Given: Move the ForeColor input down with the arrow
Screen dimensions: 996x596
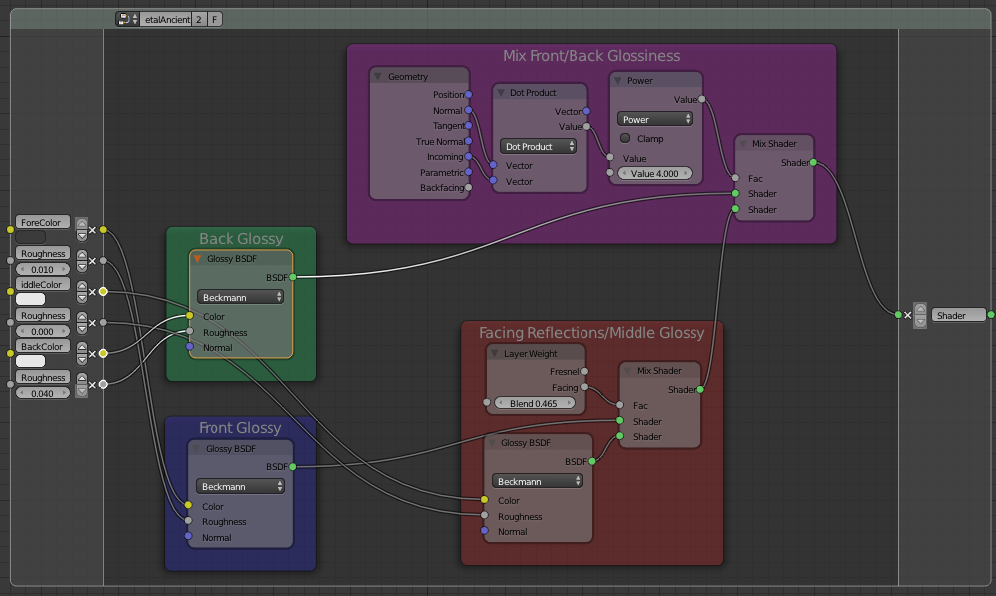Looking at the screenshot, I should click(x=81, y=236).
